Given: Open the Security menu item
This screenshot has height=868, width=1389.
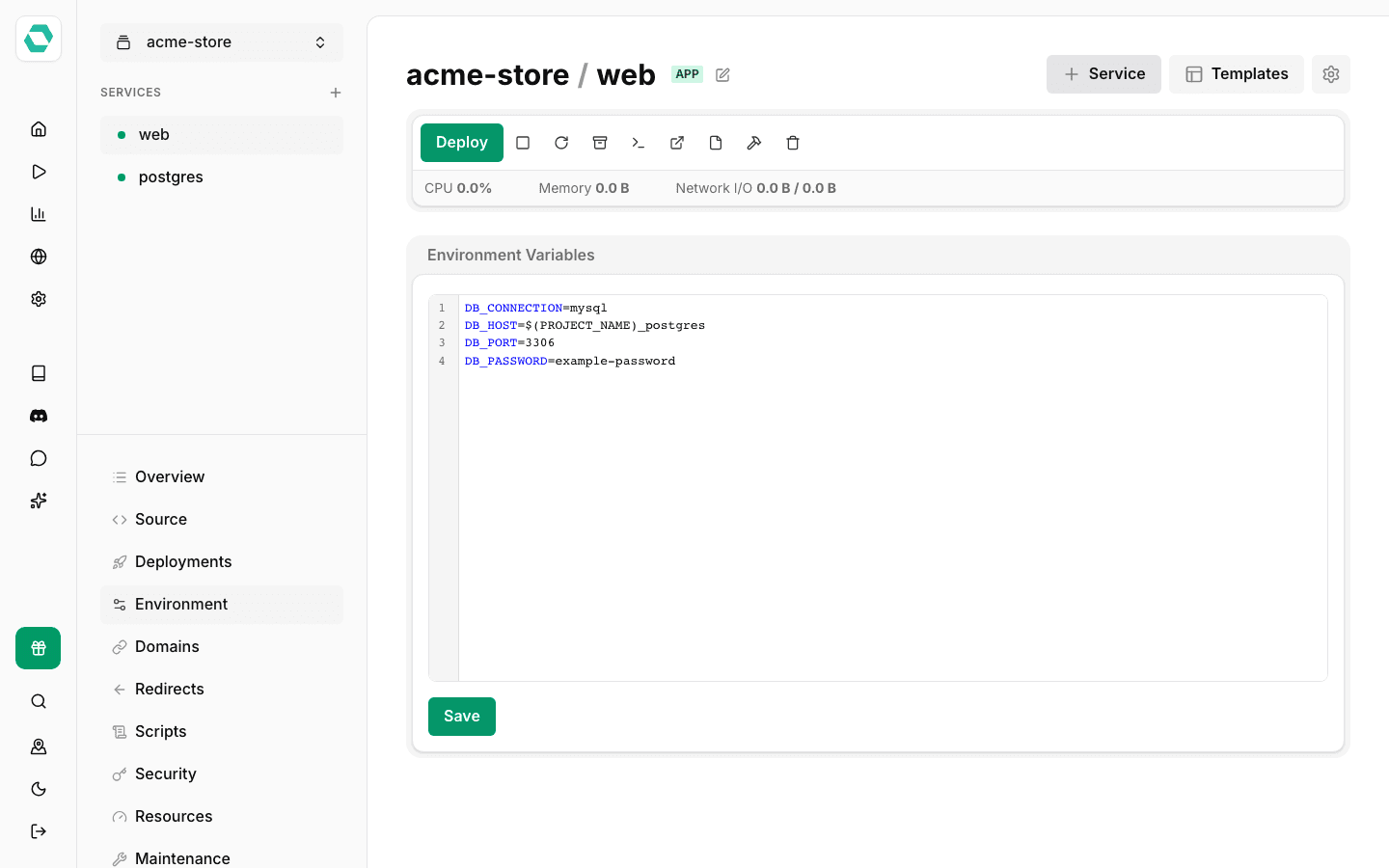Looking at the screenshot, I should click(222, 774).
